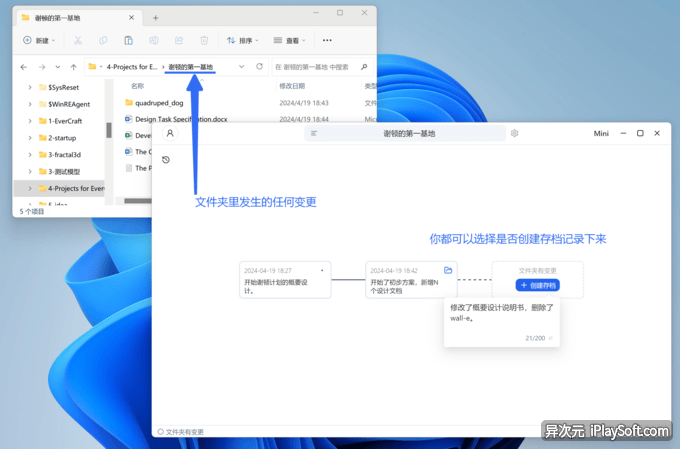Expand 3-测试模型 tree node
This screenshot has height=449, width=680.
(30, 171)
